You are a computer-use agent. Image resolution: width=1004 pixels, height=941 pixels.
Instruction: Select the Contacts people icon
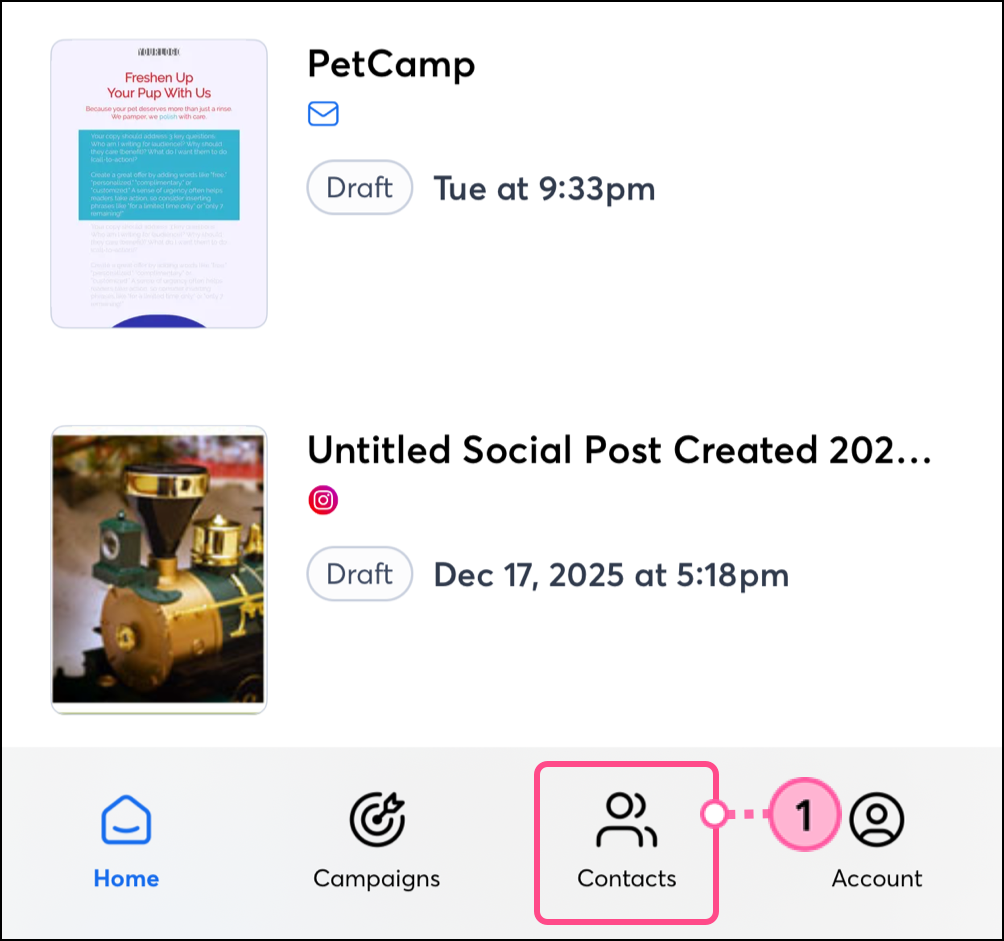[x=627, y=820]
